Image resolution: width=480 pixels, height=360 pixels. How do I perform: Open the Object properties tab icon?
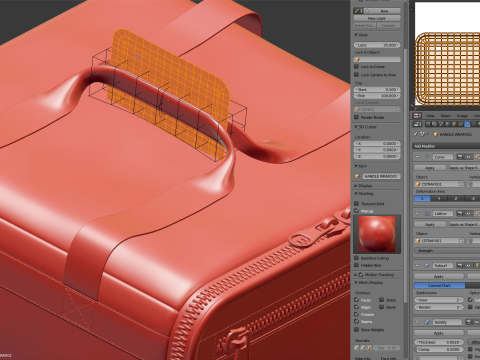tap(454, 124)
